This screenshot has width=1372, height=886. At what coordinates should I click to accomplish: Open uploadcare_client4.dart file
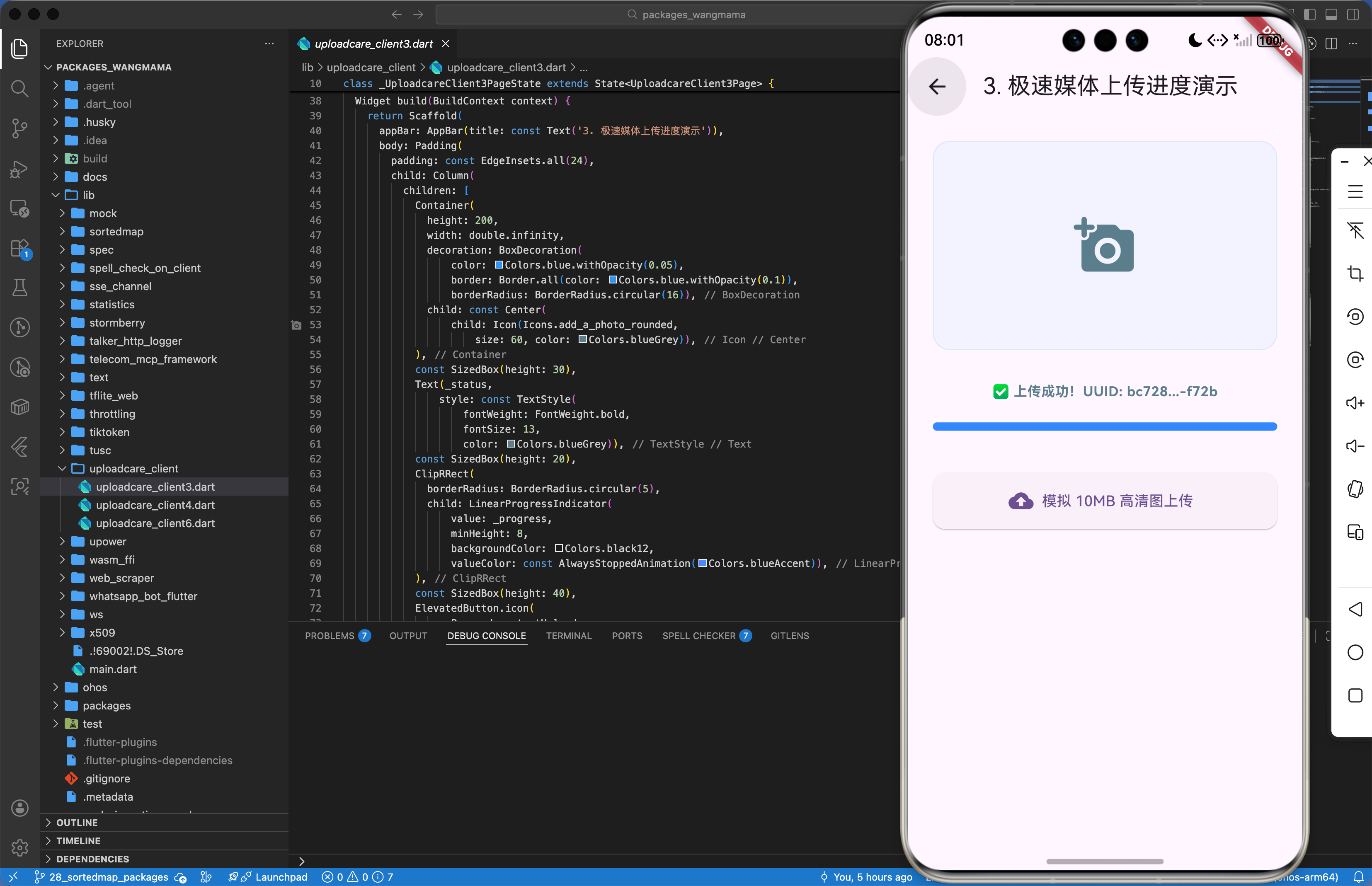pyautogui.click(x=155, y=505)
